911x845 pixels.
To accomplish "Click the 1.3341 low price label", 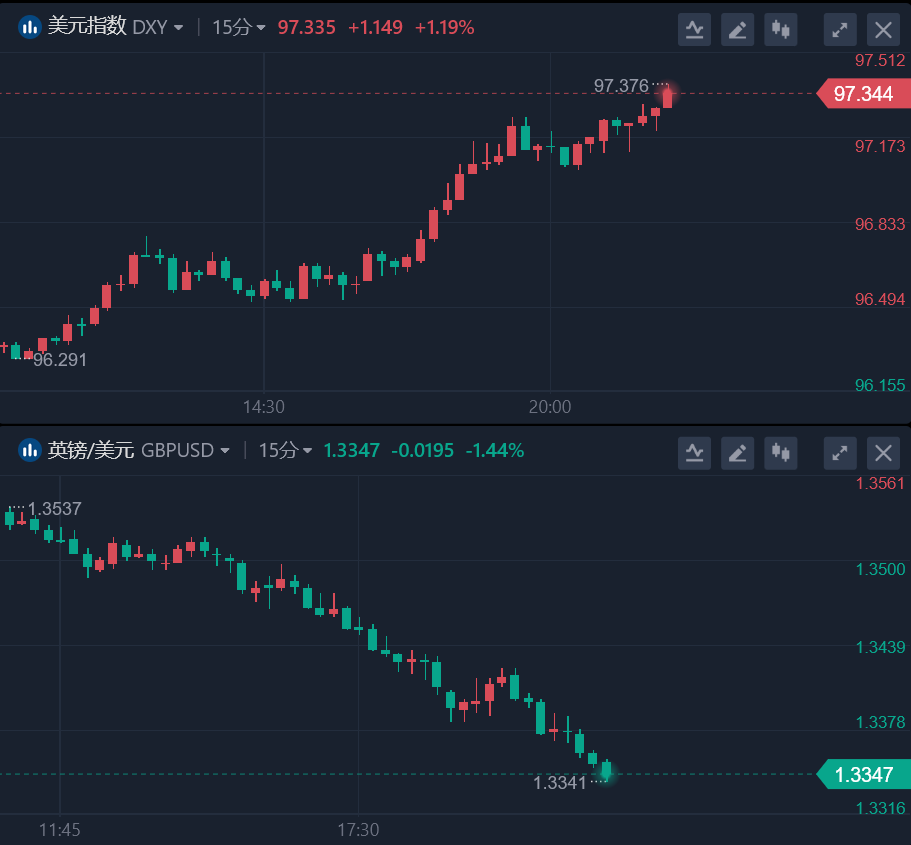I will [559, 783].
